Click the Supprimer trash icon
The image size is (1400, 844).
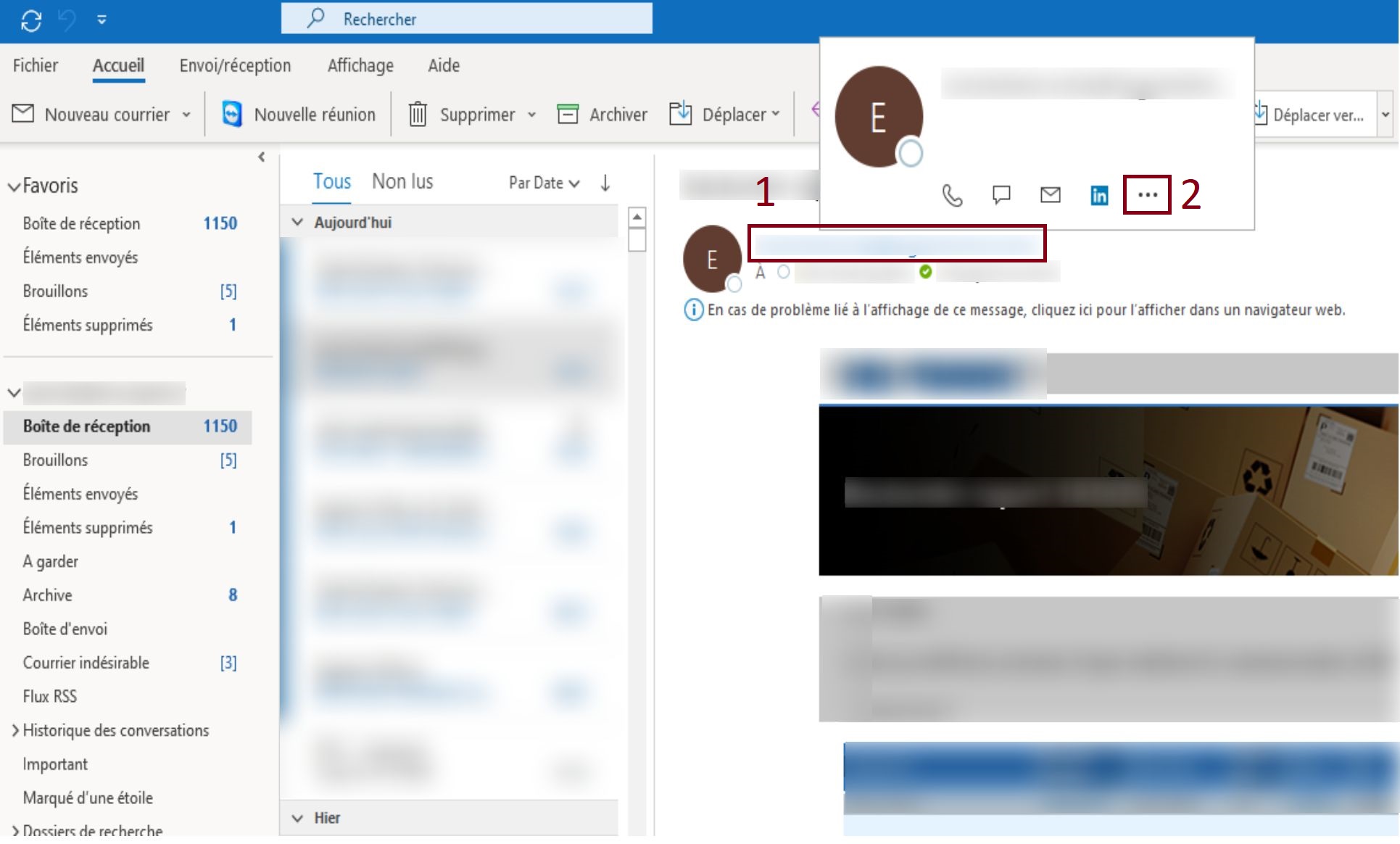(x=418, y=115)
